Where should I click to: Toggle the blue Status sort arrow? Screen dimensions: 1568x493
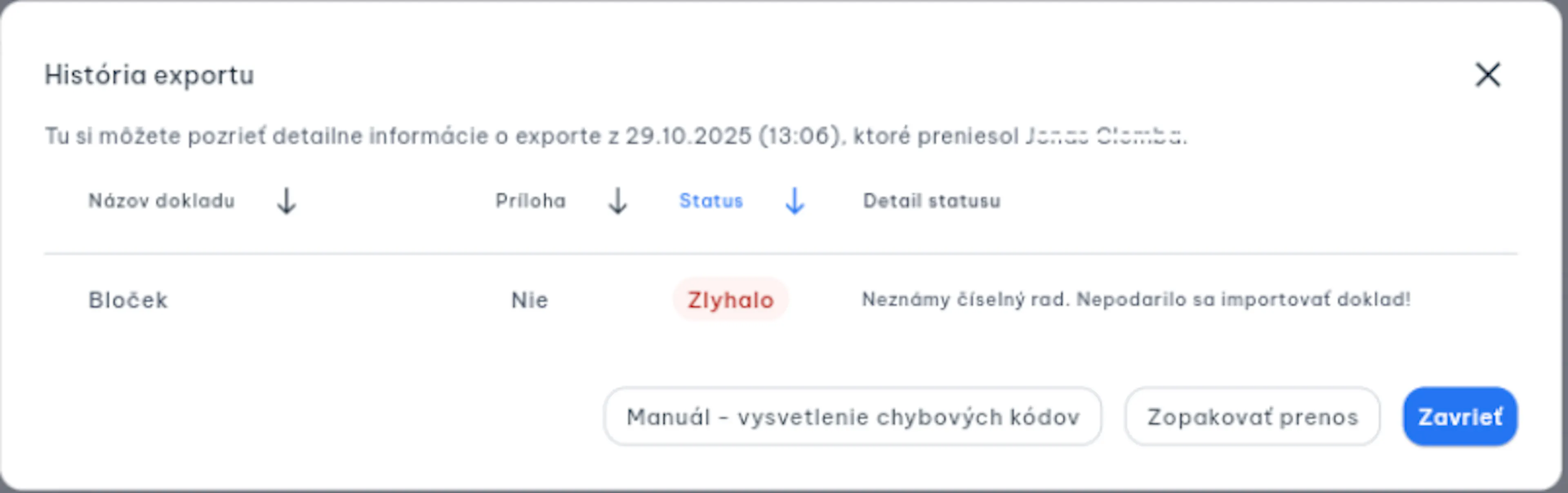click(x=795, y=201)
